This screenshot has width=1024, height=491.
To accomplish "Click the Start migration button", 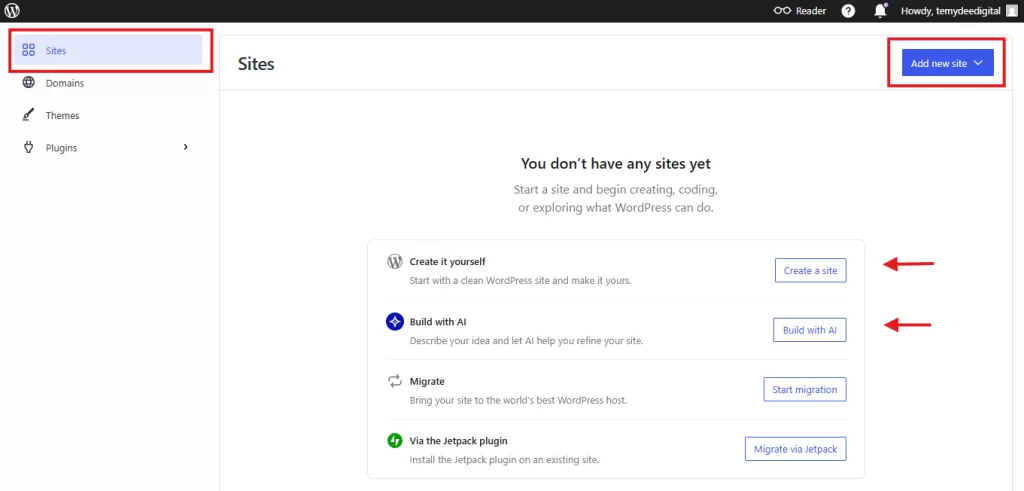I will [x=805, y=389].
